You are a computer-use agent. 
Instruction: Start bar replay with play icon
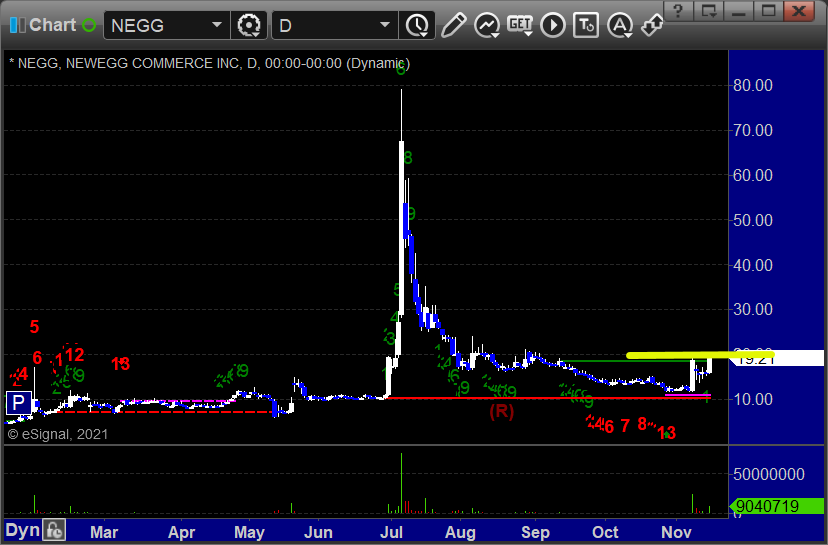553,25
